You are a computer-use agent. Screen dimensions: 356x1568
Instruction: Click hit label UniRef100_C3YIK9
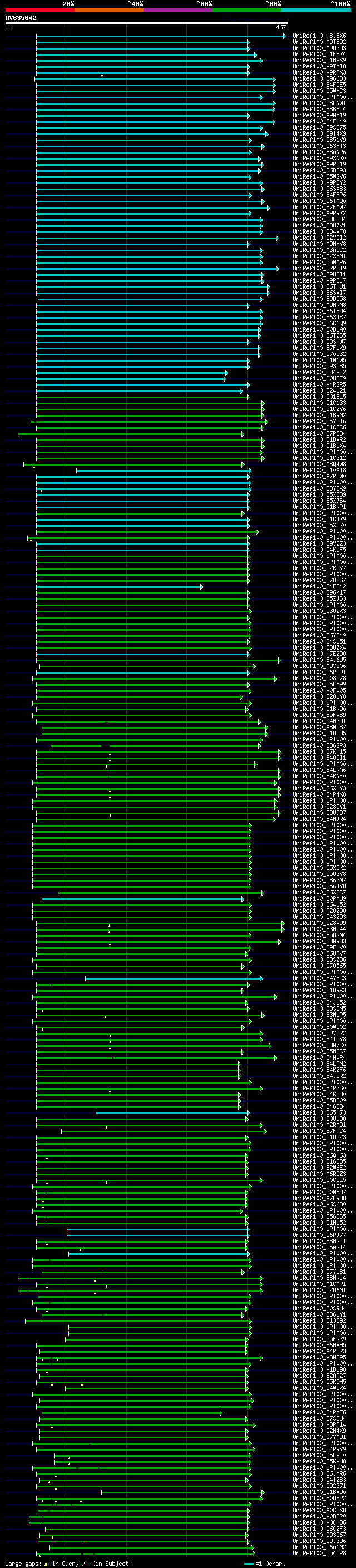pos(319,489)
